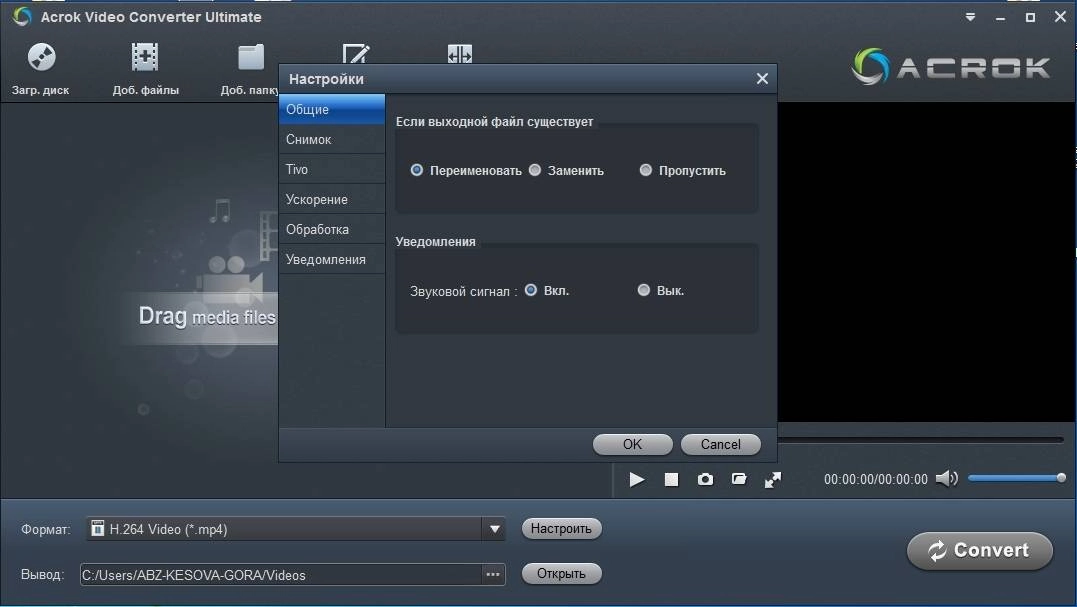The image size is (1077, 607).
Task: Mute the speaker volume icon
Action: [x=946, y=478]
